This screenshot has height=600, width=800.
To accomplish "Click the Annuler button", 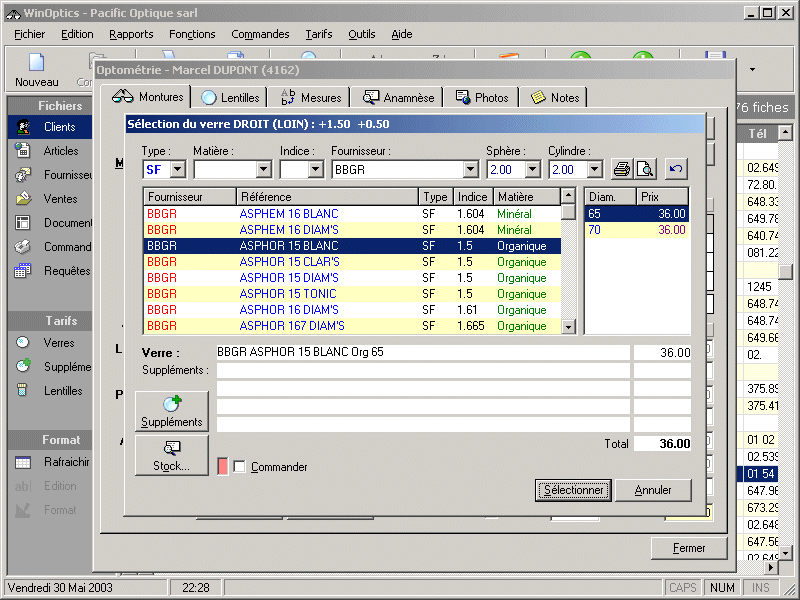I will coord(652,490).
